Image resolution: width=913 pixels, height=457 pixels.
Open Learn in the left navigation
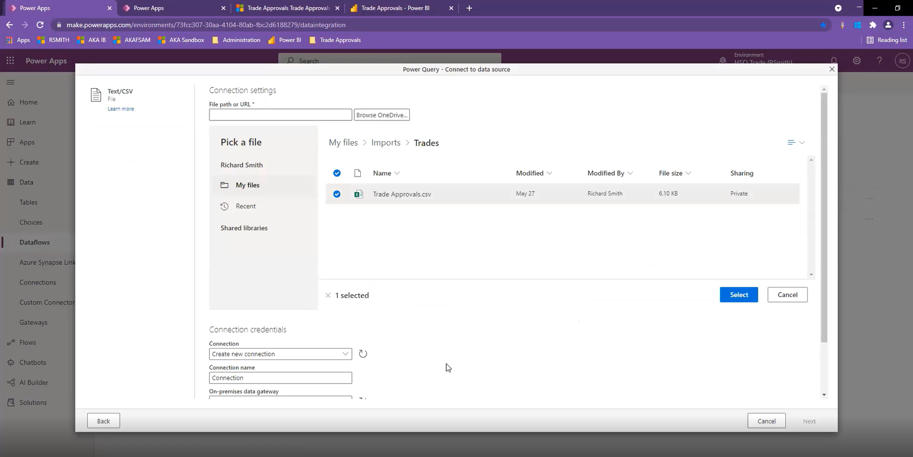click(27, 122)
